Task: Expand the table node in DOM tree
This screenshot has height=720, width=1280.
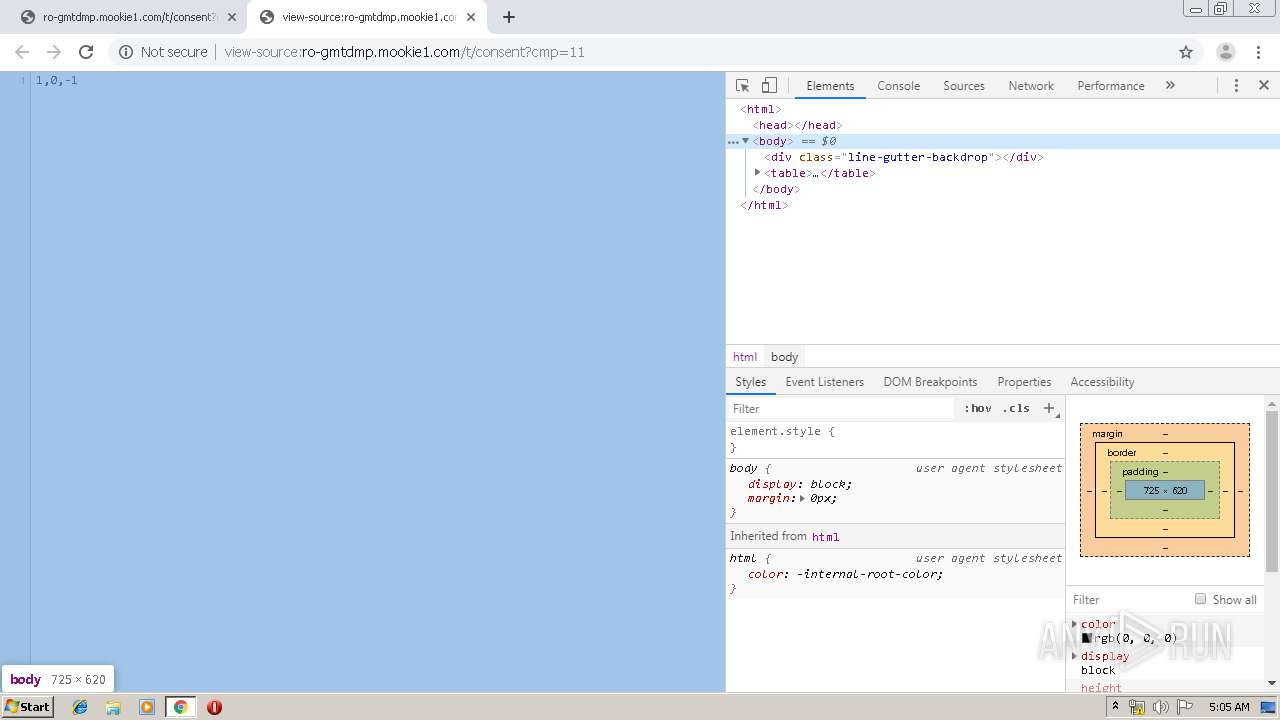Action: coord(757,172)
